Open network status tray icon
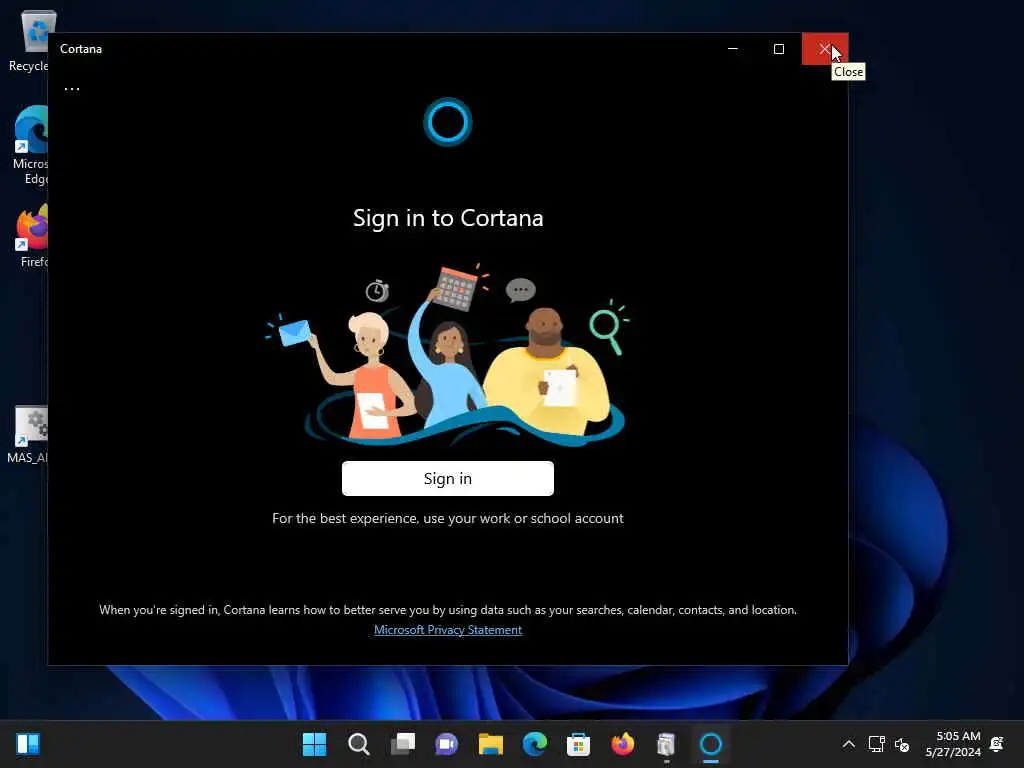 click(x=876, y=744)
